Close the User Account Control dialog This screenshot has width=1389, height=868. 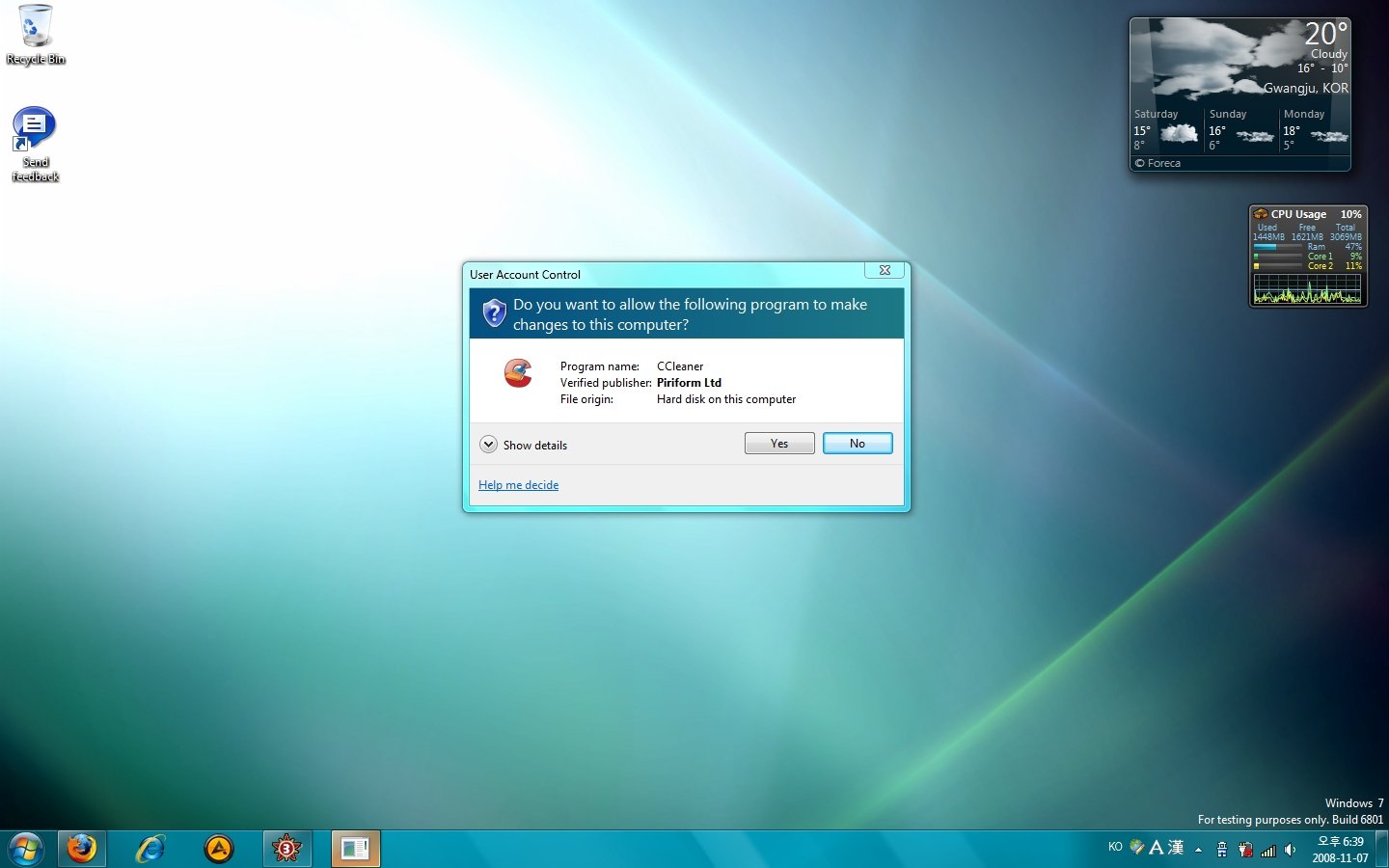coord(885,270)
